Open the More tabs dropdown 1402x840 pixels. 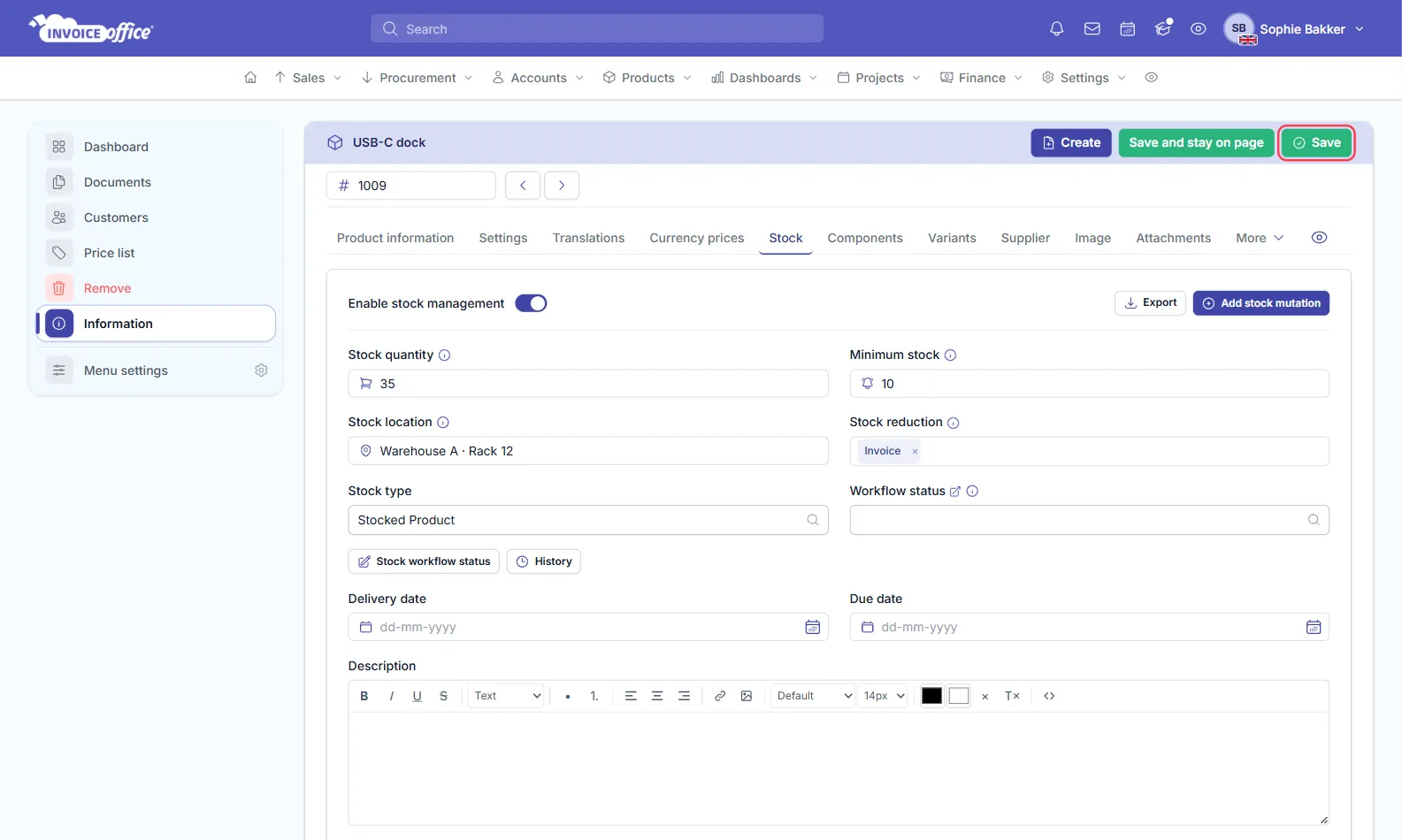coord(1260,238)
